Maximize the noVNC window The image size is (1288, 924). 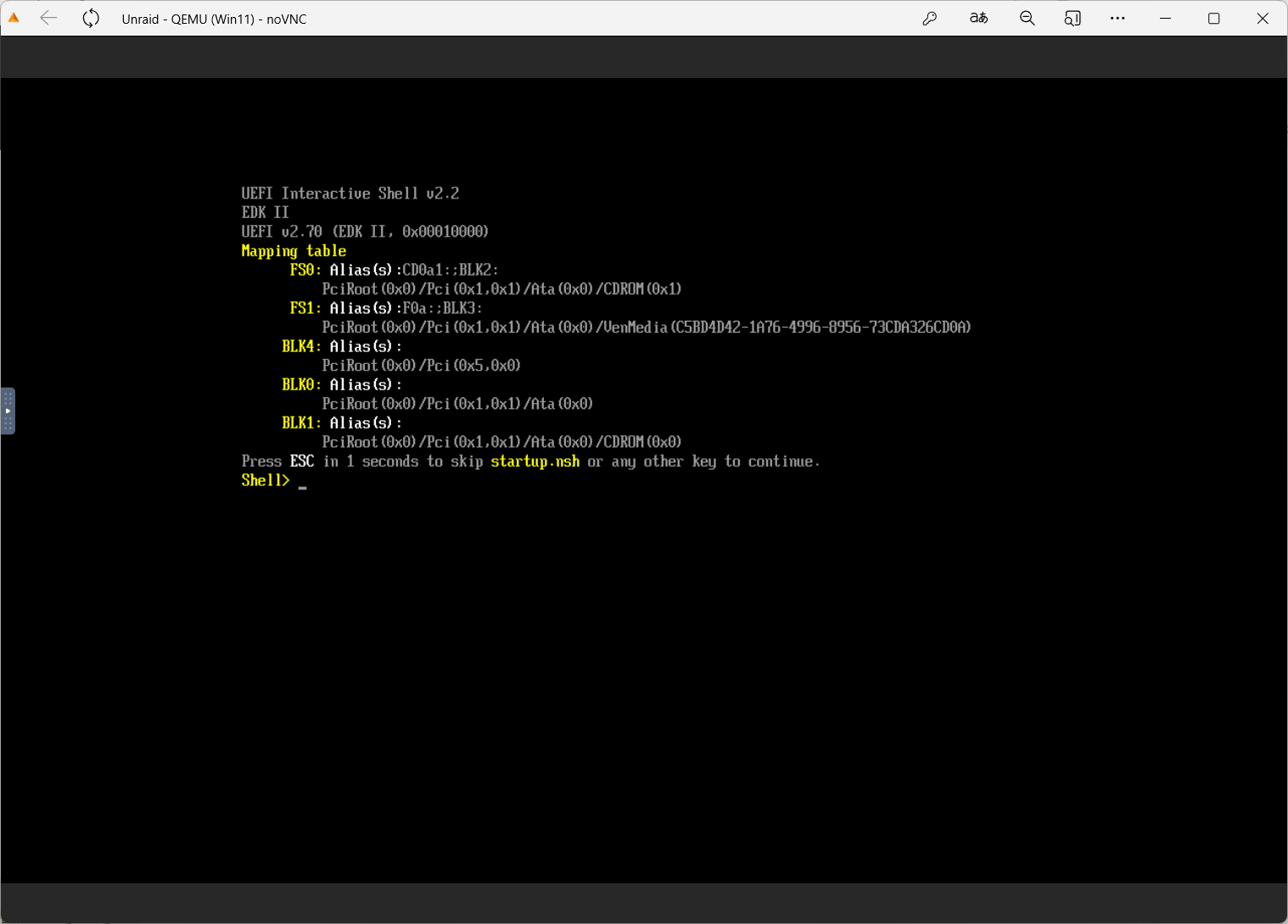point(1213,18)
